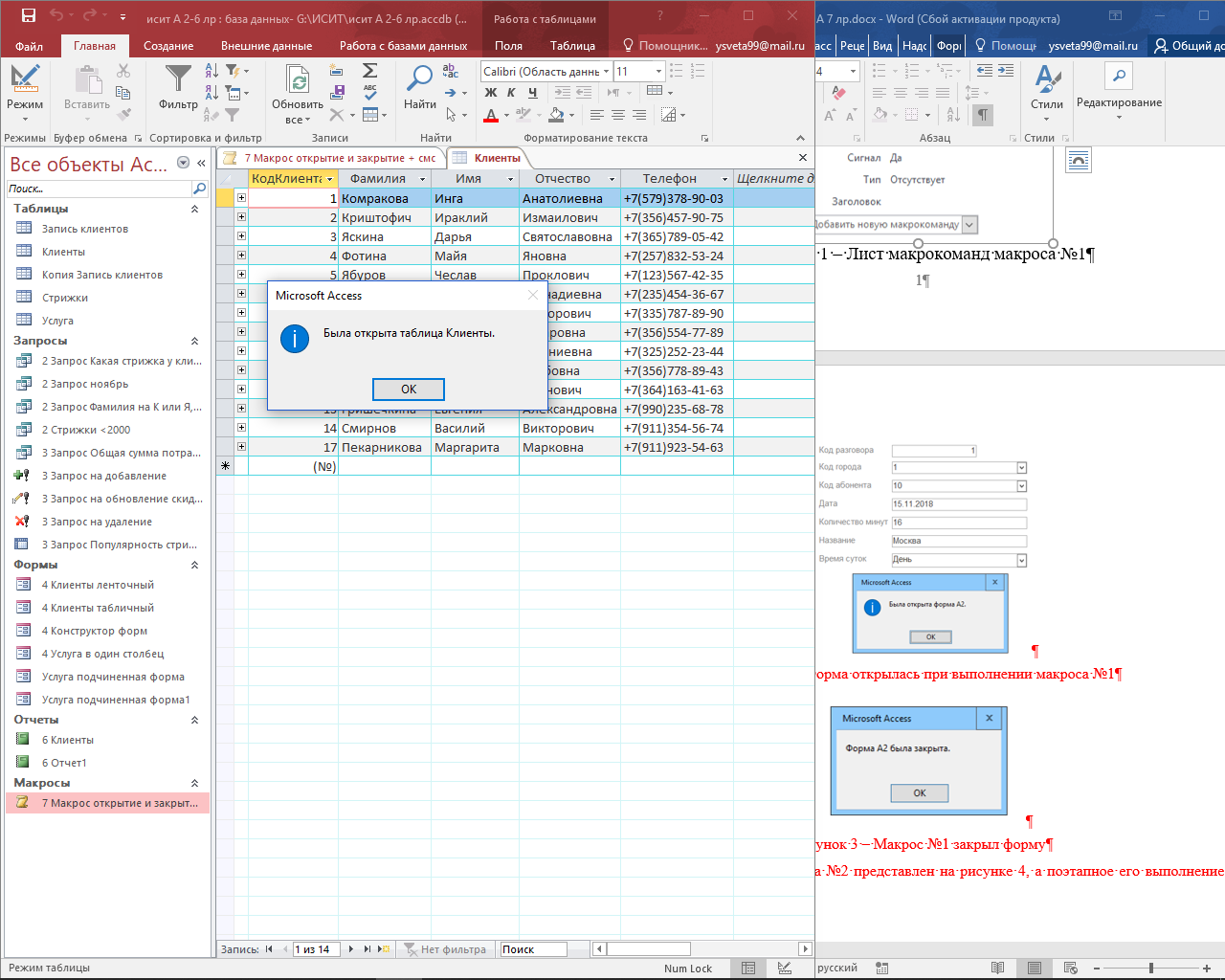Click the red font color A swatch

[491, 116]
